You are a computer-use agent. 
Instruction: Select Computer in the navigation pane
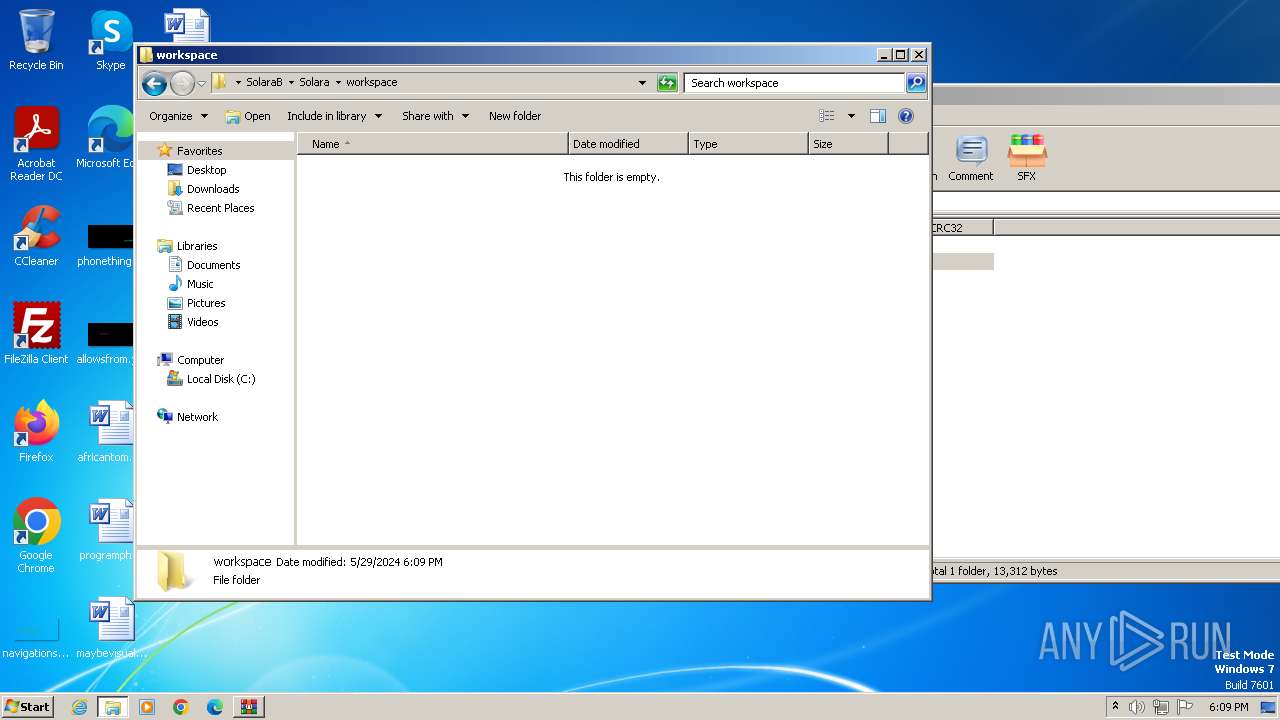(200, 360)
